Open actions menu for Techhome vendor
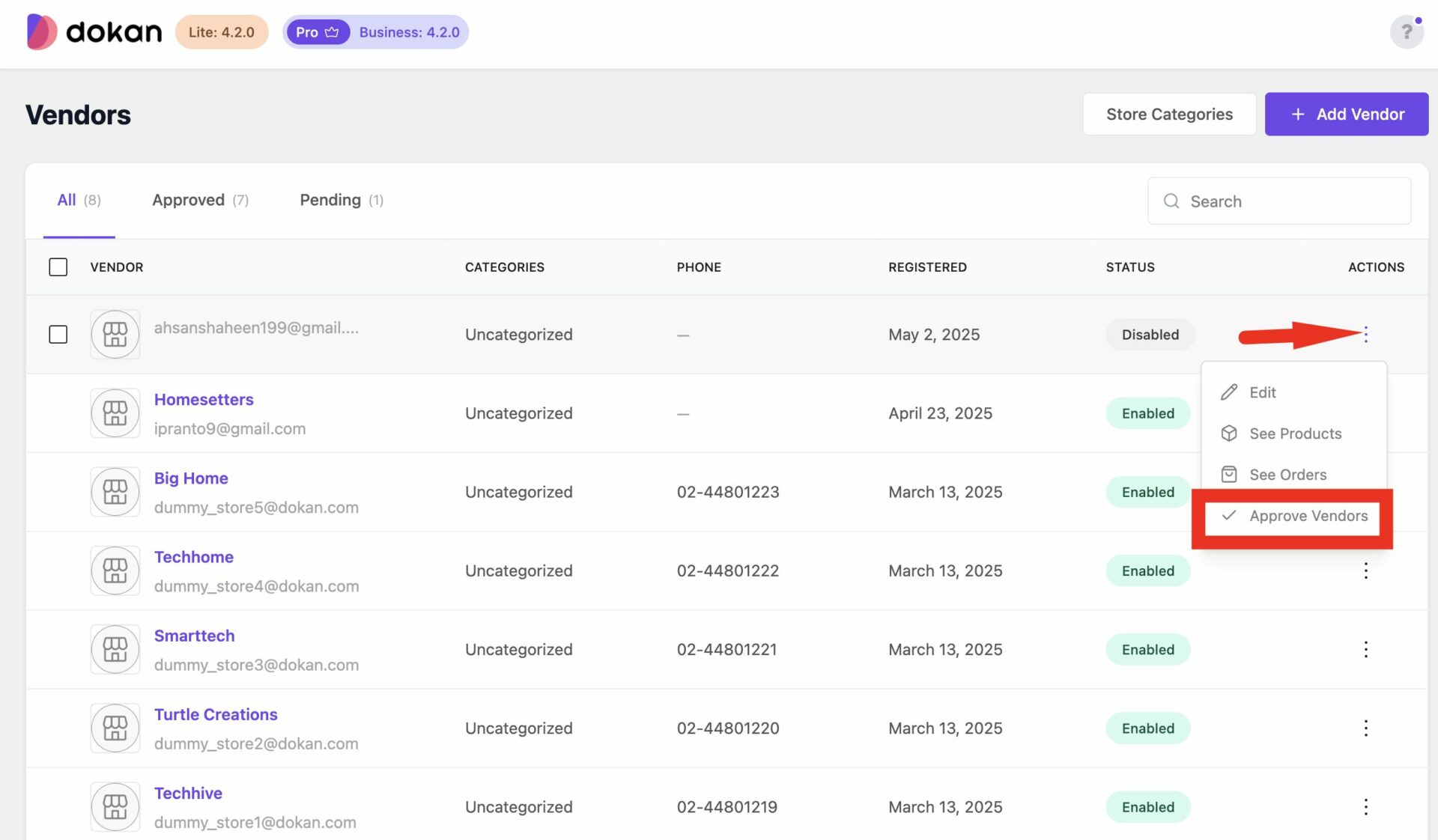Screen dimensions: 1438x840 coord(1365,570)
